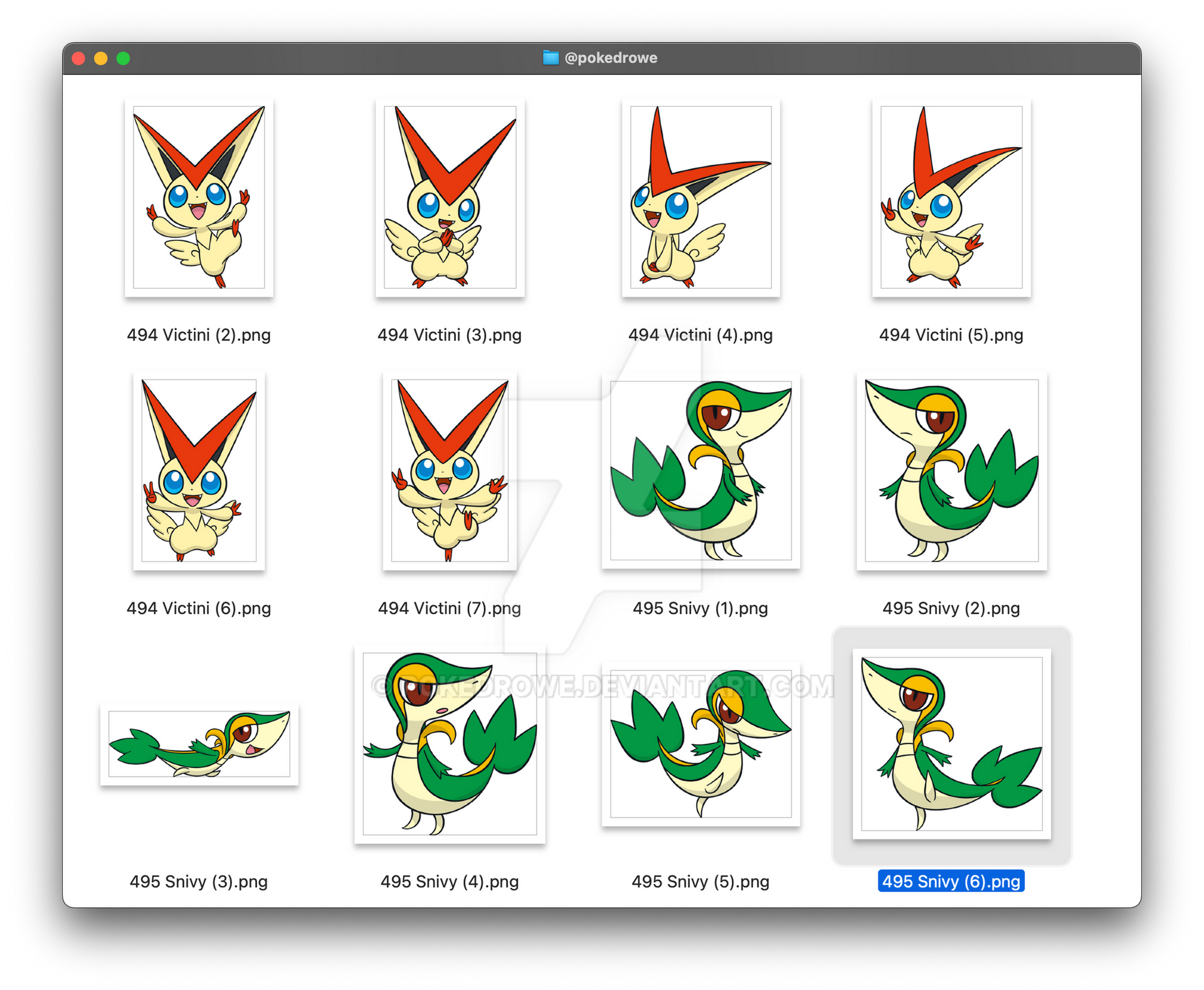Select the 494 Victini (4).png thumbnail
Image resolution: width=1204 pixels, height=990 pixels.
(700, 197)
